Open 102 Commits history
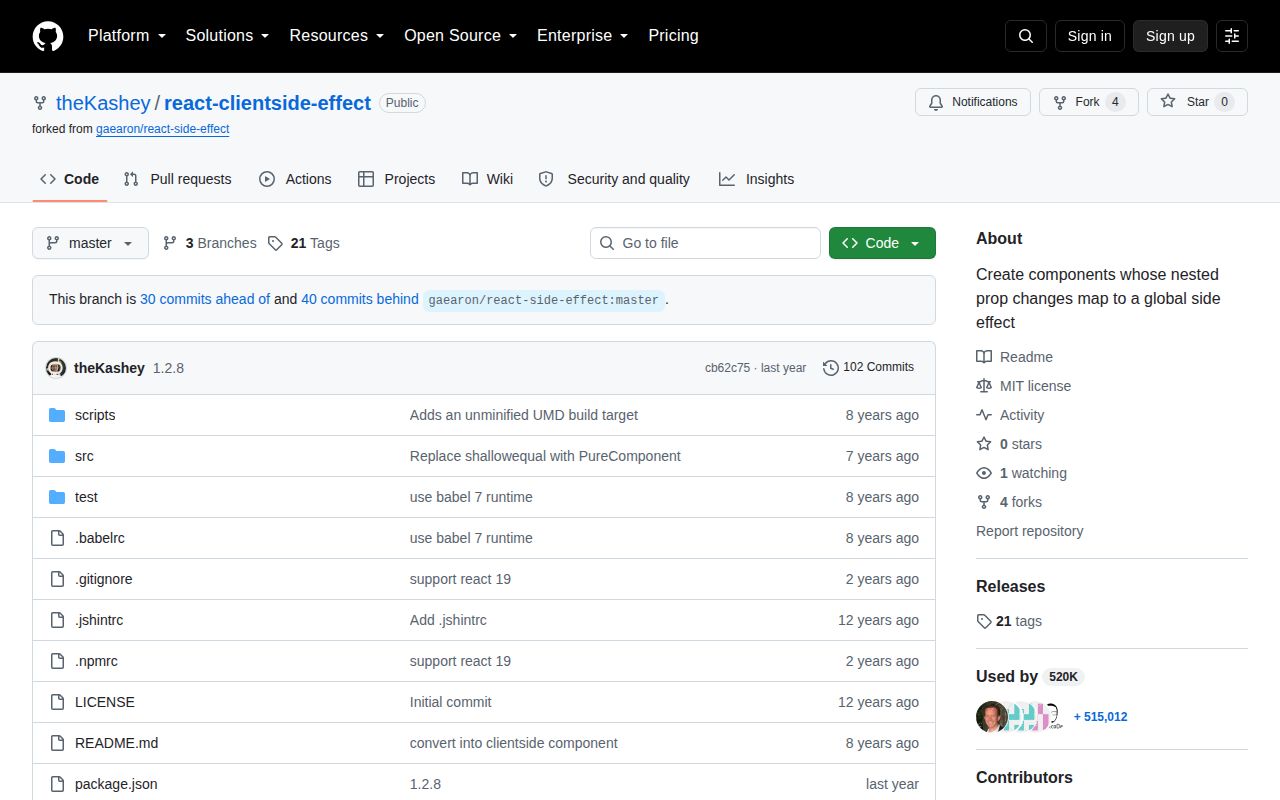This screenshot has height=800, width=1280. (x=868, y=367)
